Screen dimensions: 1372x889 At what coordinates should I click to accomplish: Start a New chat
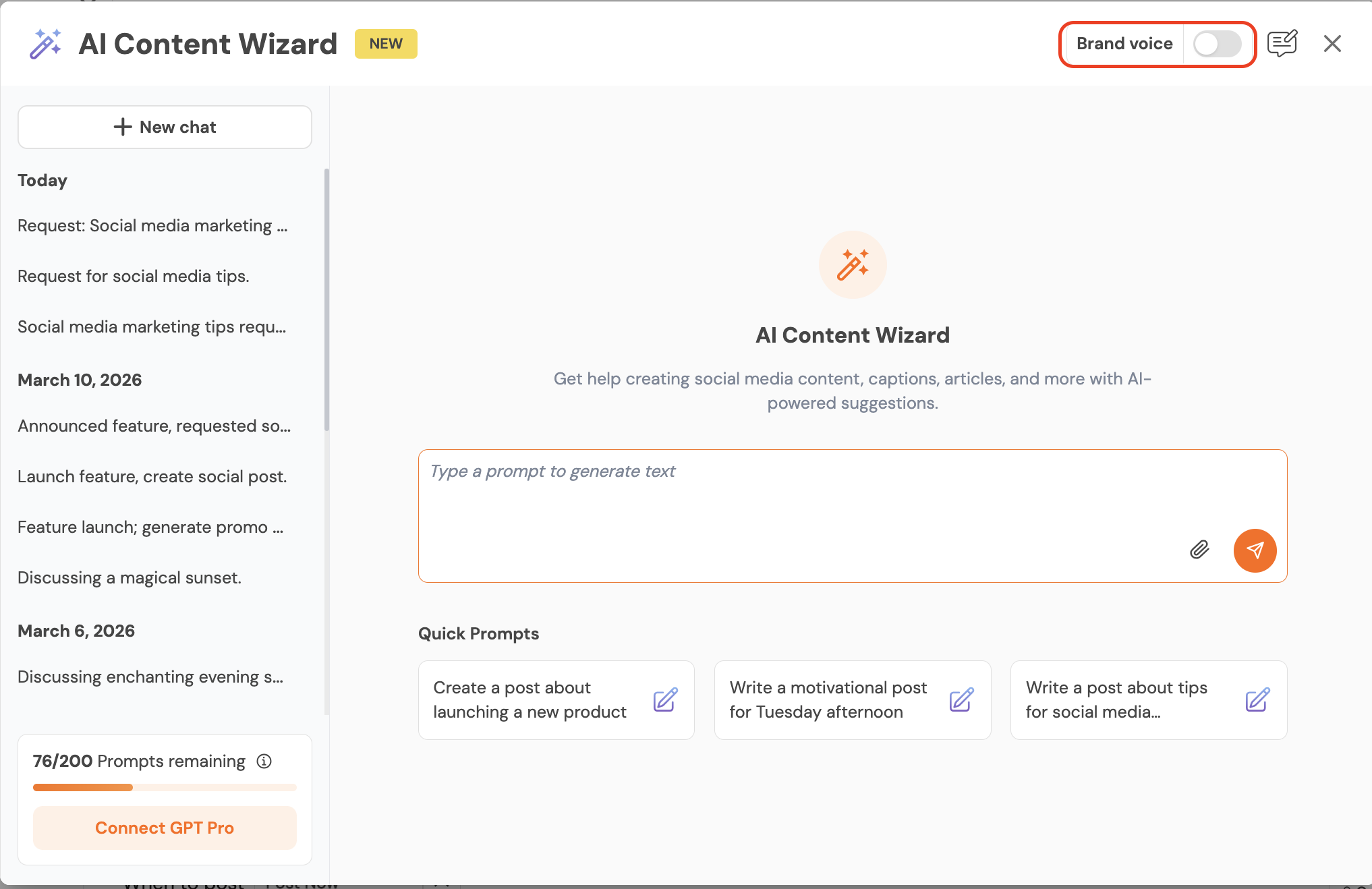(x=165, y=127)
